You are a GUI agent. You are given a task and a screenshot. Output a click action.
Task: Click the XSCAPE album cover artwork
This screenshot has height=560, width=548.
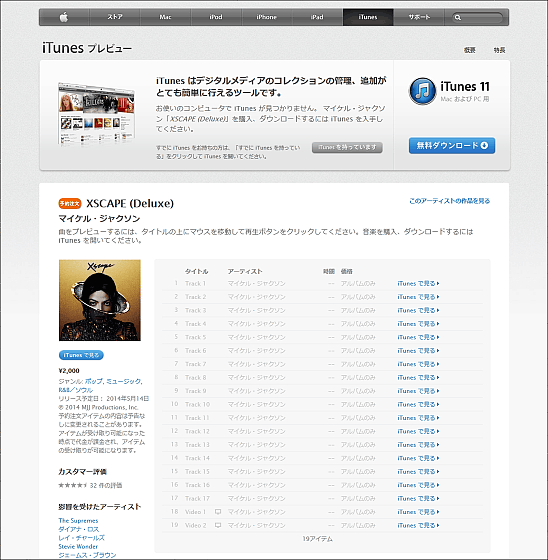coord(100,300)
